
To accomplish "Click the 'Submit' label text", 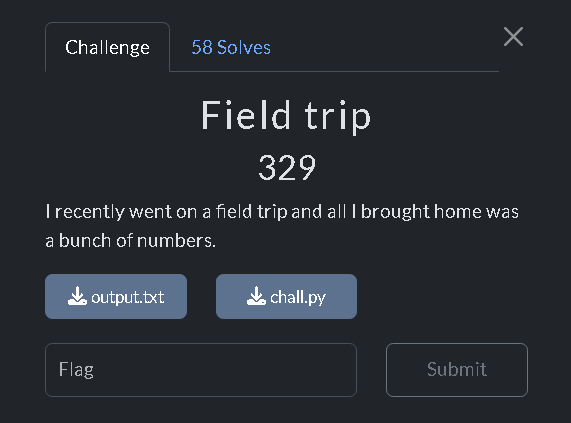I will [x=457, y=369].
